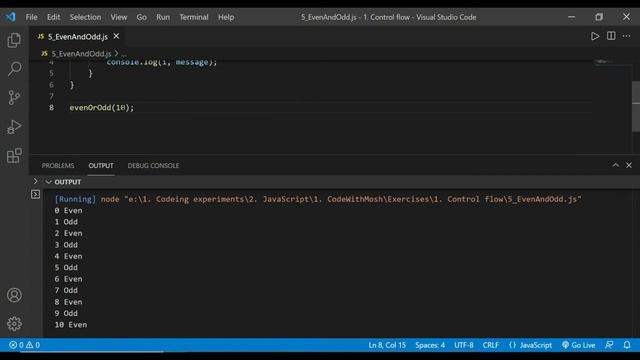Click the feedback icon in status bar

(x=609, y=345)
